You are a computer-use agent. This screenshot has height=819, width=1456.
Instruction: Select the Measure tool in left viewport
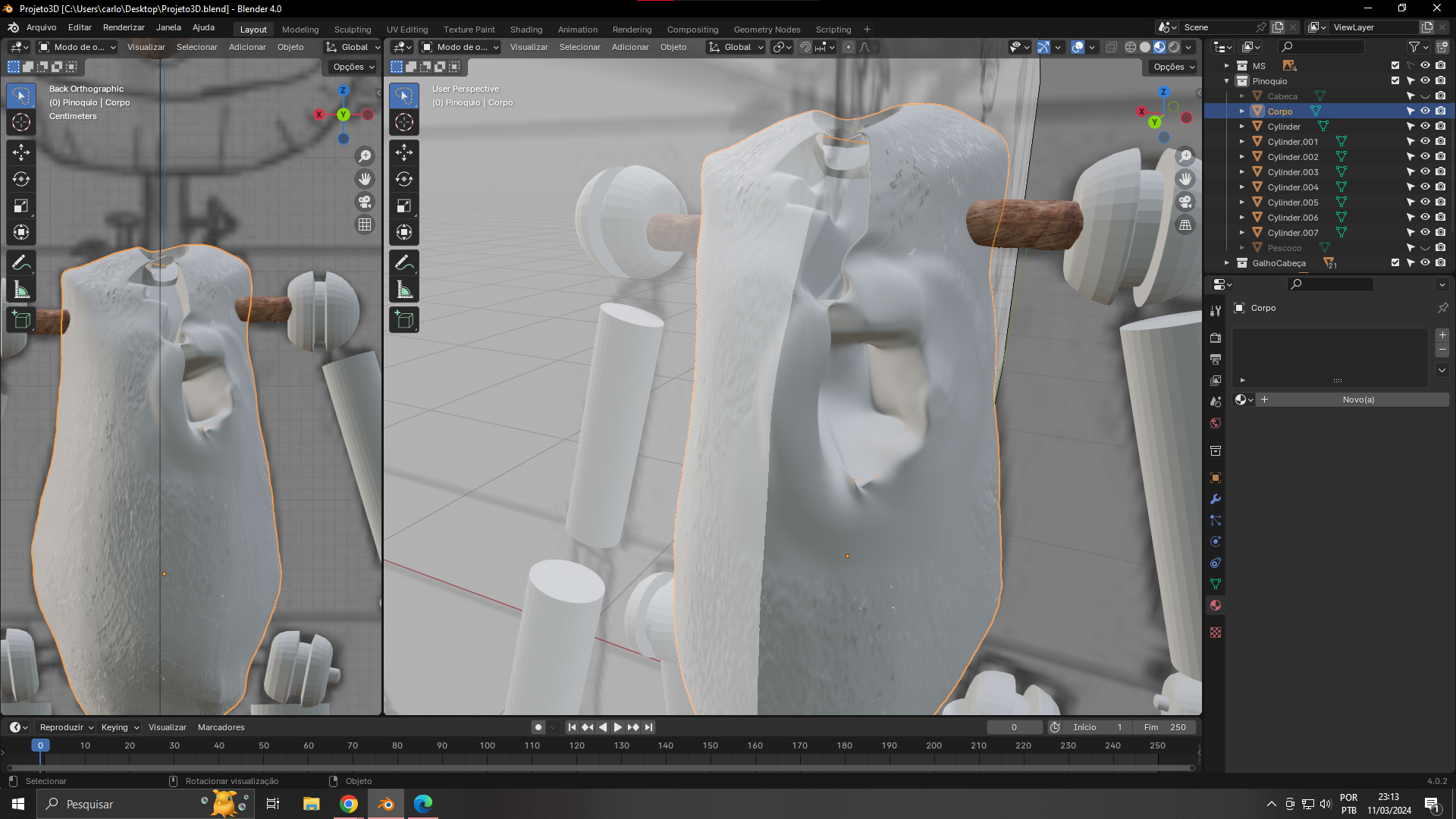click(21, 290)
